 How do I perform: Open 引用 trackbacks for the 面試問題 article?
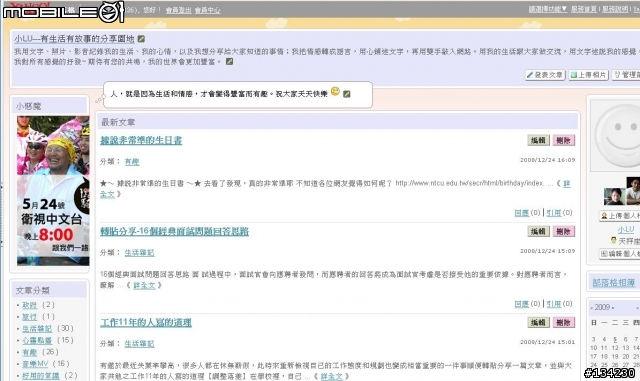coord(554,304)
